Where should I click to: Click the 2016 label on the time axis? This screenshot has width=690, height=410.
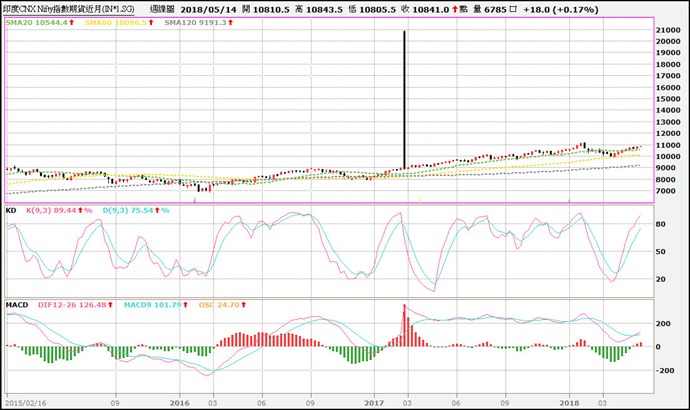(x=180, y=401)
